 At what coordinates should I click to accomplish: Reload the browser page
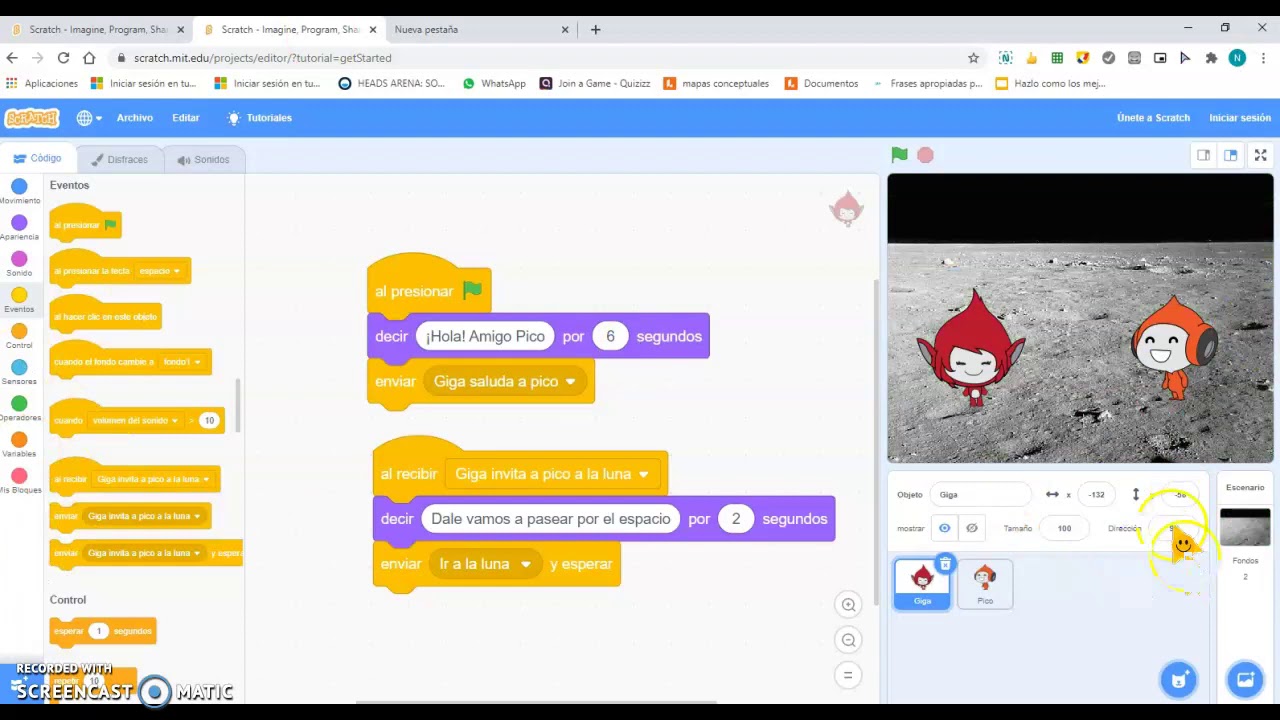(x=63, y=58)
